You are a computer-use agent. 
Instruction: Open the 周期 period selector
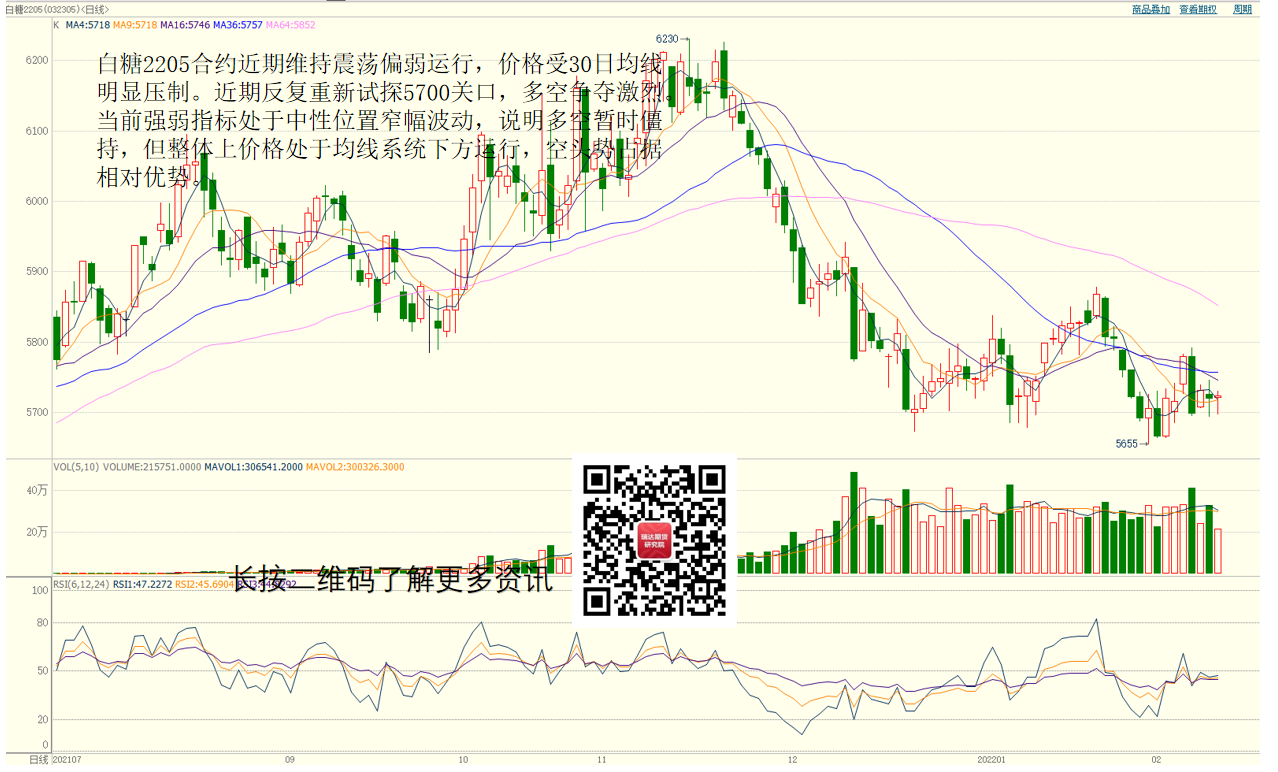(x=1242, y=9)
